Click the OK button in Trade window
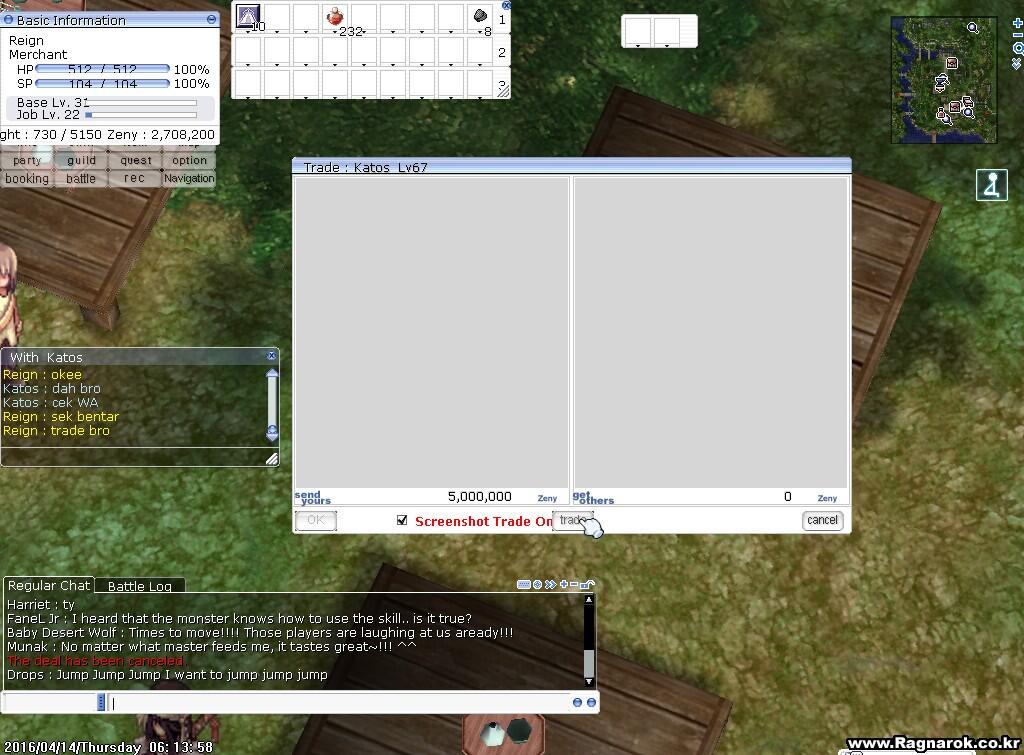 point(315,521)
